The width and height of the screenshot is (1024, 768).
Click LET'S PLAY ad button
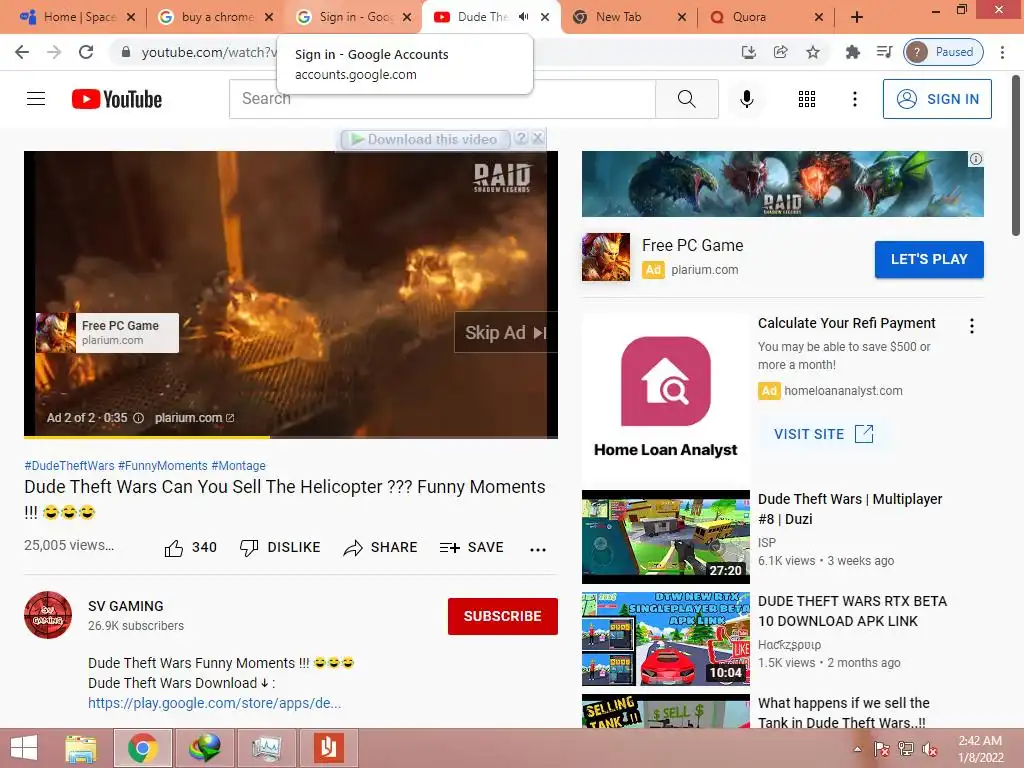929,259
